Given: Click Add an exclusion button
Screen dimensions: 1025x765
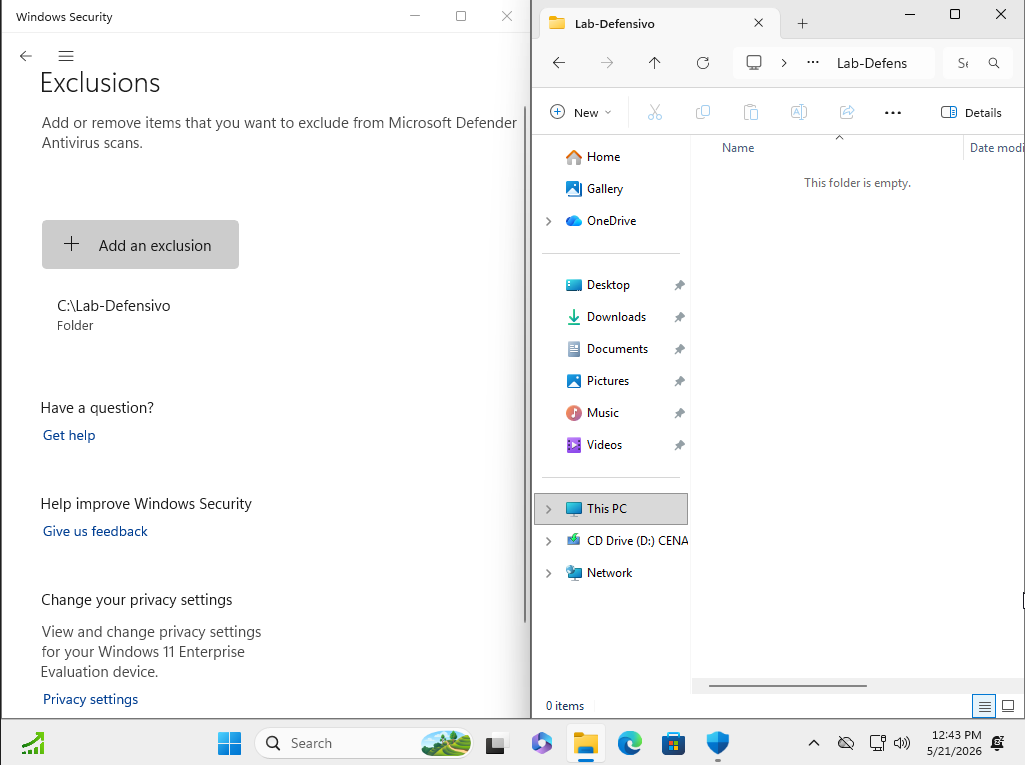Looking at the screenshot, I should (x=141, y=245).
